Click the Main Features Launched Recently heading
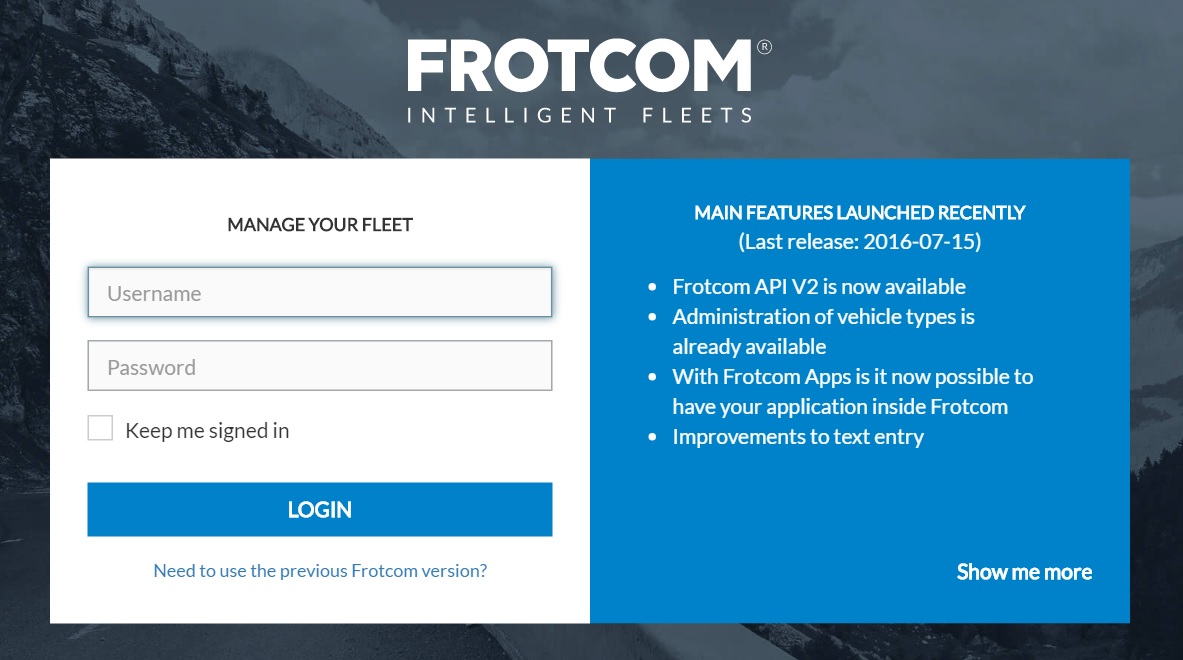 click(x=859, y=213)
